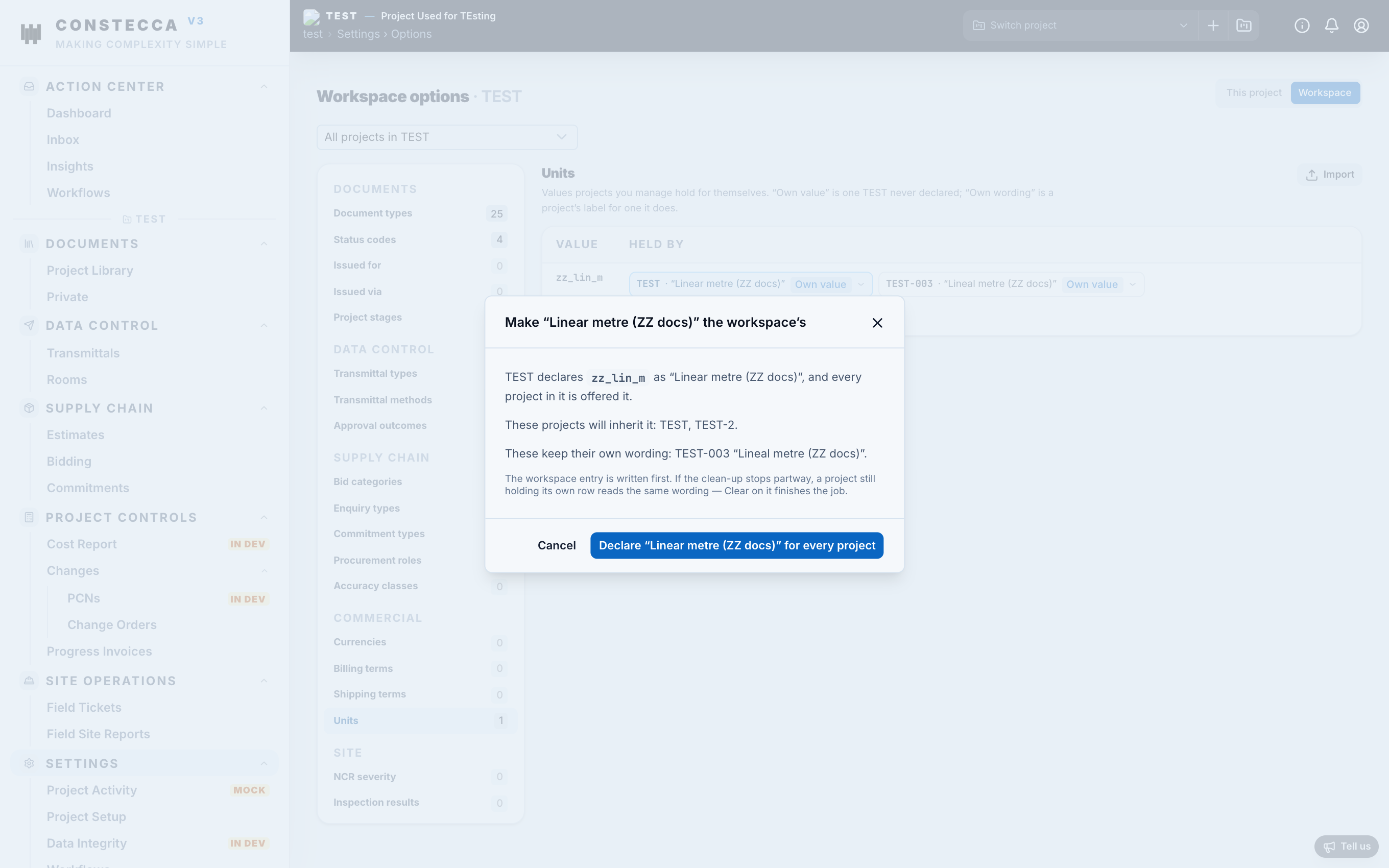Close the Linear metre dialog
1389x868 pixels.
pos(877,323)
